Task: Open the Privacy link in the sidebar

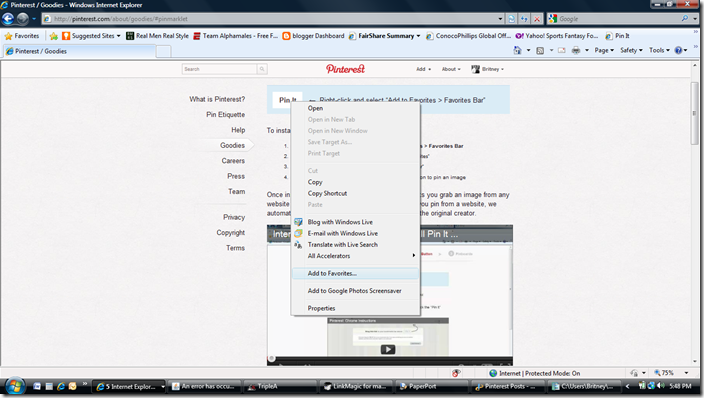Action: point(234,217)
